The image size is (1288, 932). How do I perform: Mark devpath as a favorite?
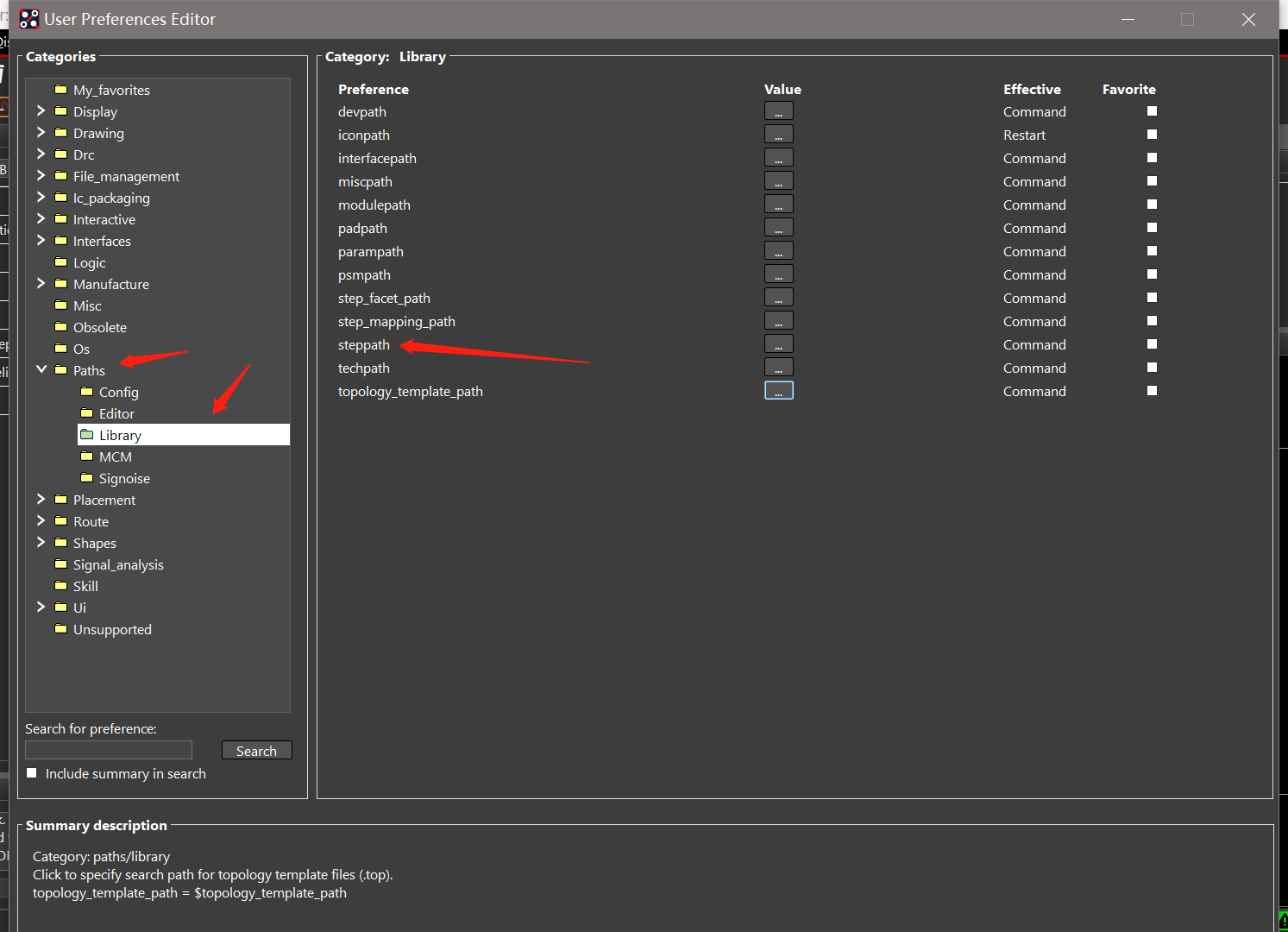click(1152, 111)
